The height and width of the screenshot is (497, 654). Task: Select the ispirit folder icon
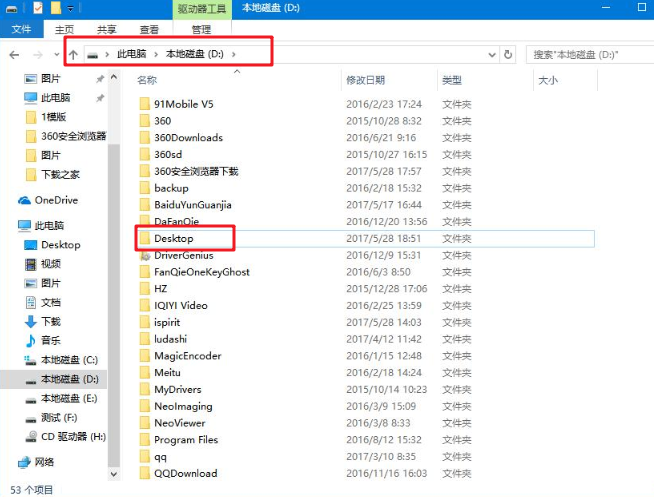[145, 322]
